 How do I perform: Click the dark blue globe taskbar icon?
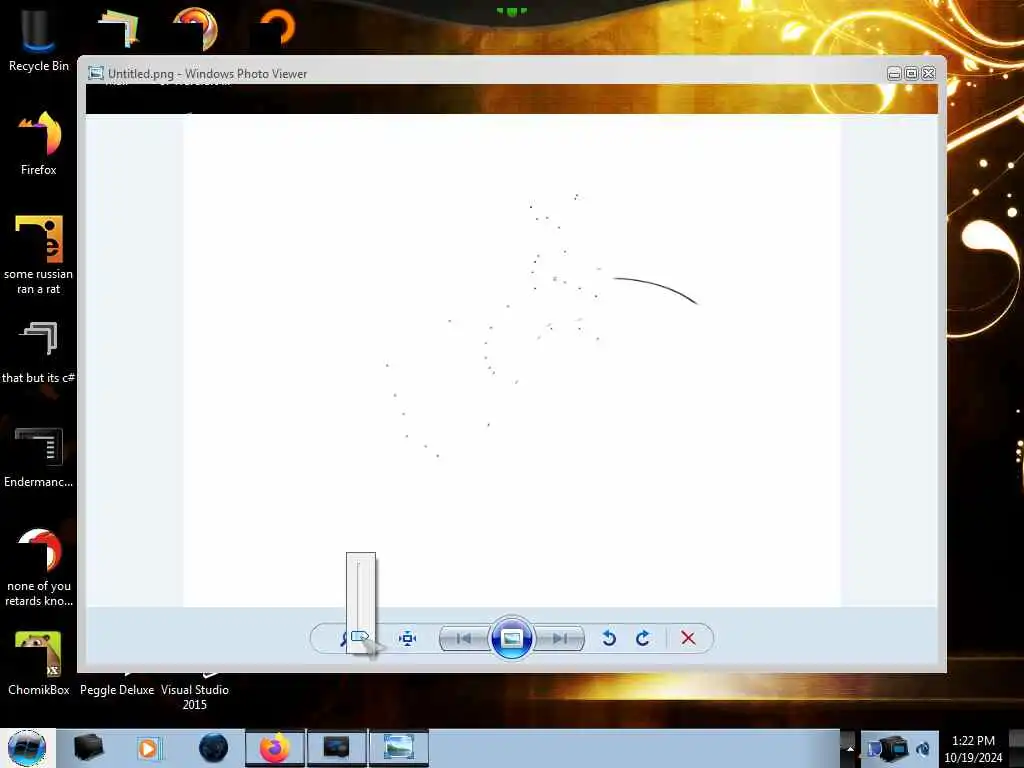tap(214, 748)
